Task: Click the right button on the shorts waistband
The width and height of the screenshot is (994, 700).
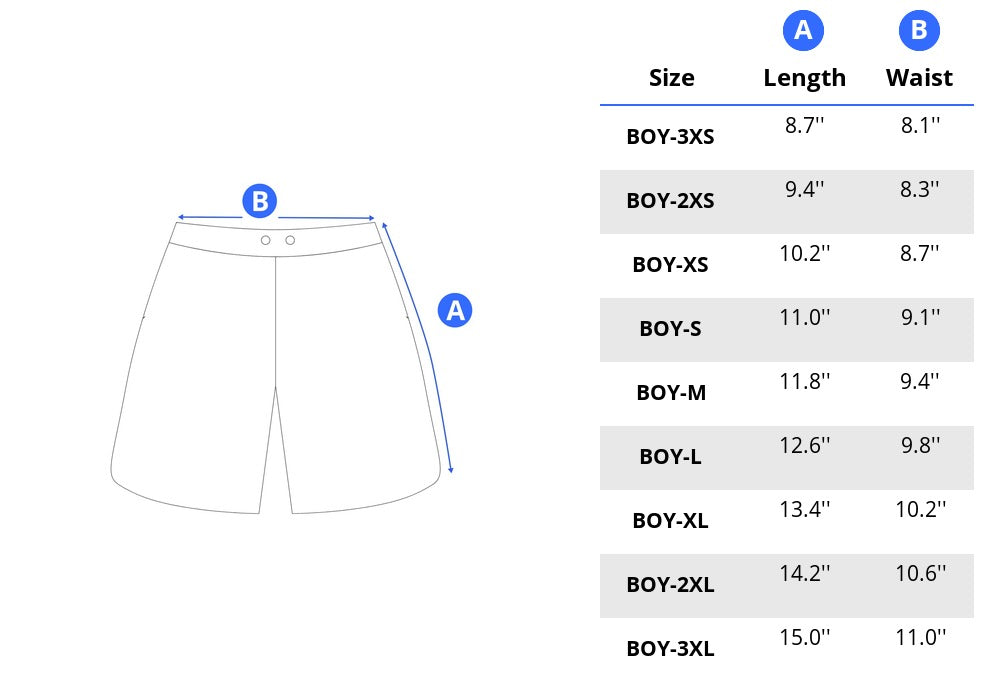Action: click(290, 240)
